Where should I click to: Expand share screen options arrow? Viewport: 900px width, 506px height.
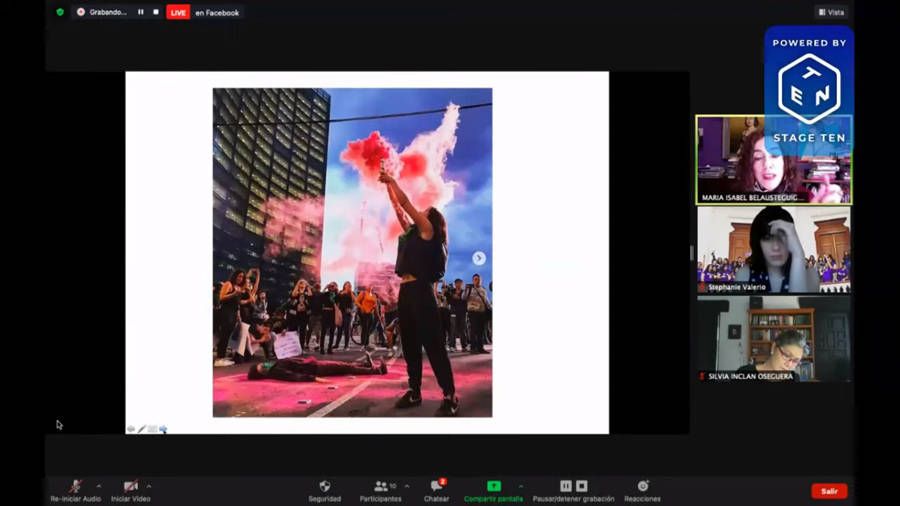tap(520, 486)
